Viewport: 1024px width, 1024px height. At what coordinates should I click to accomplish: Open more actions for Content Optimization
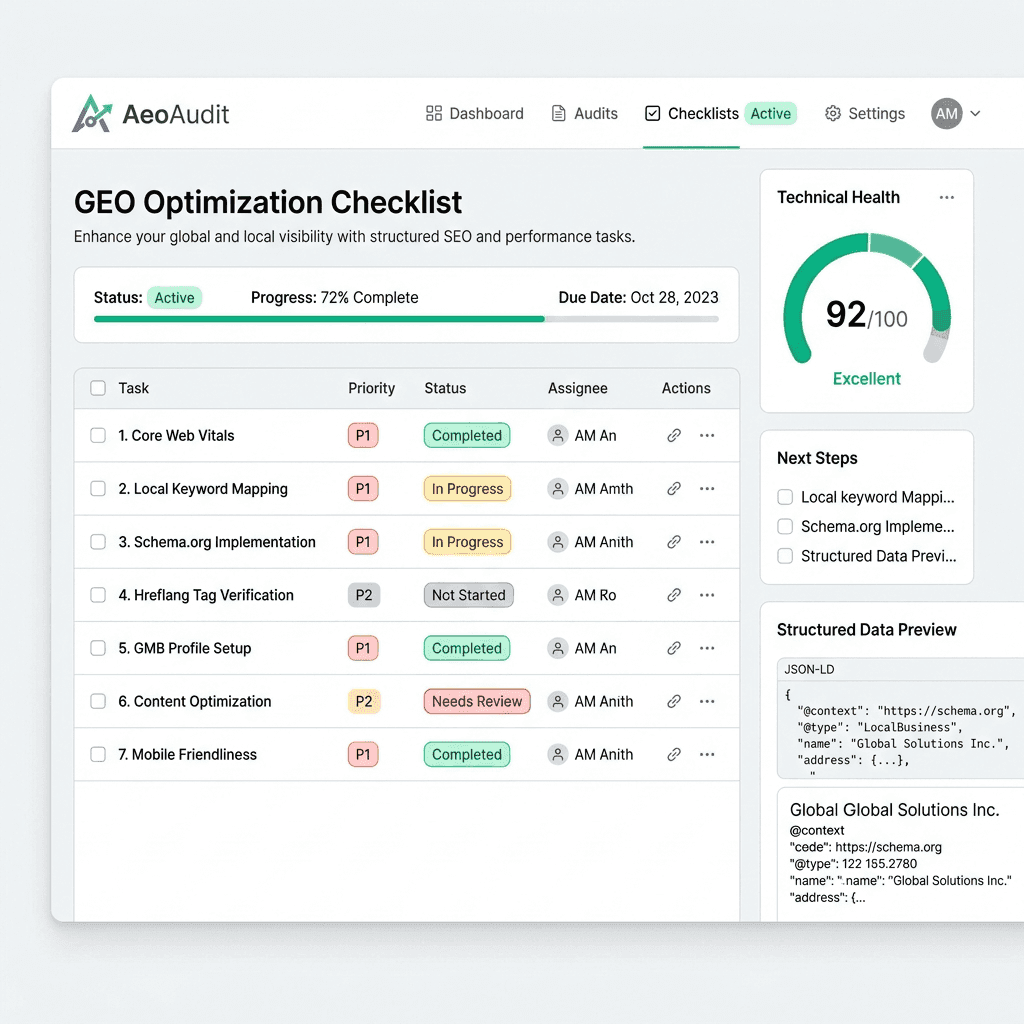click(707, 701)
